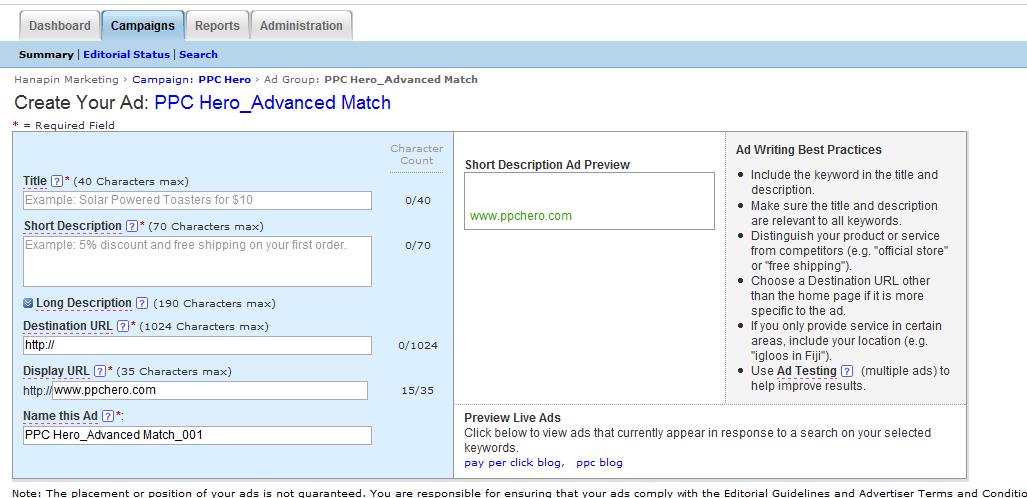1027x498 pixels.
Task: Click the Name this Ad input field
Action: [x=197, y=435]
